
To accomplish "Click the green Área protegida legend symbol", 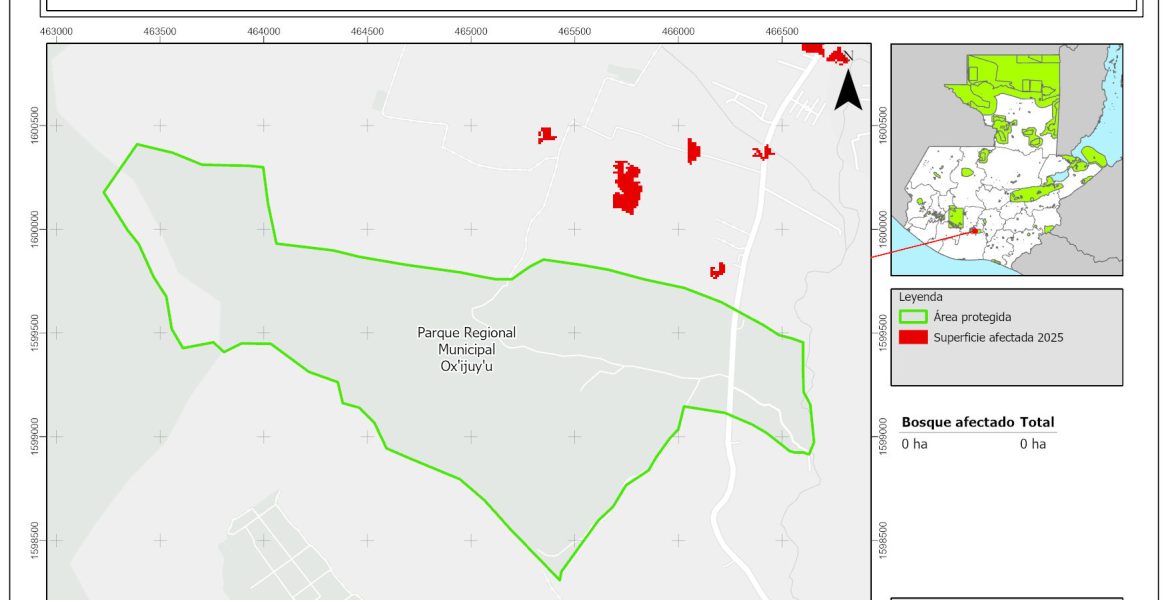I will (914, 317).
